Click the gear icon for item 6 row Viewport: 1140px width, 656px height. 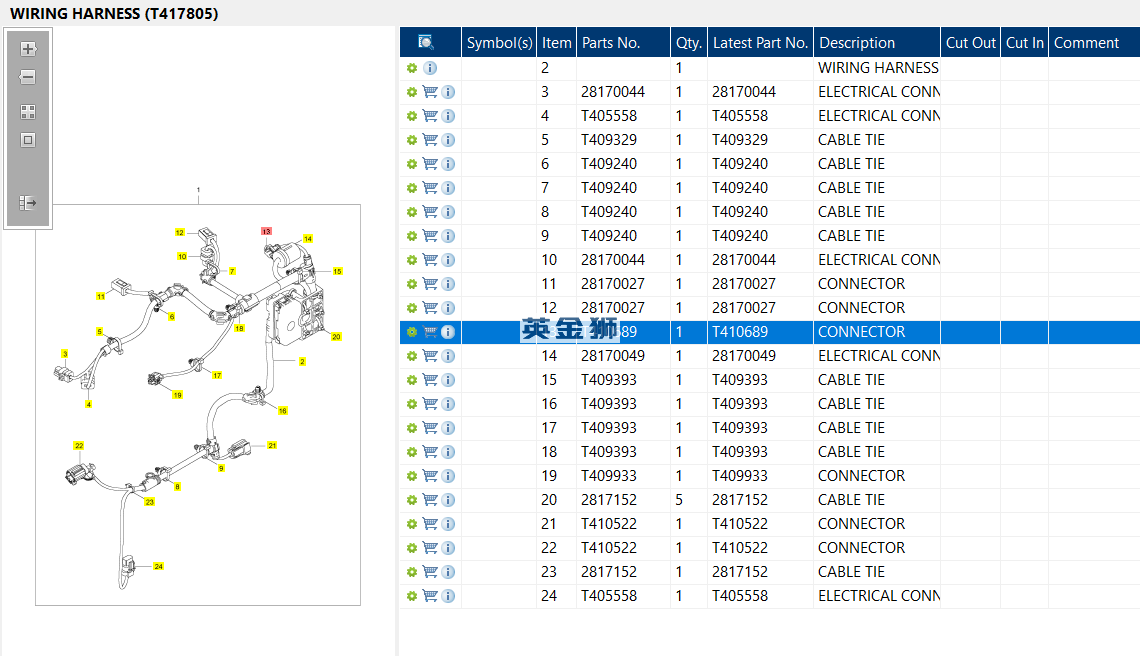pos(412,164)
